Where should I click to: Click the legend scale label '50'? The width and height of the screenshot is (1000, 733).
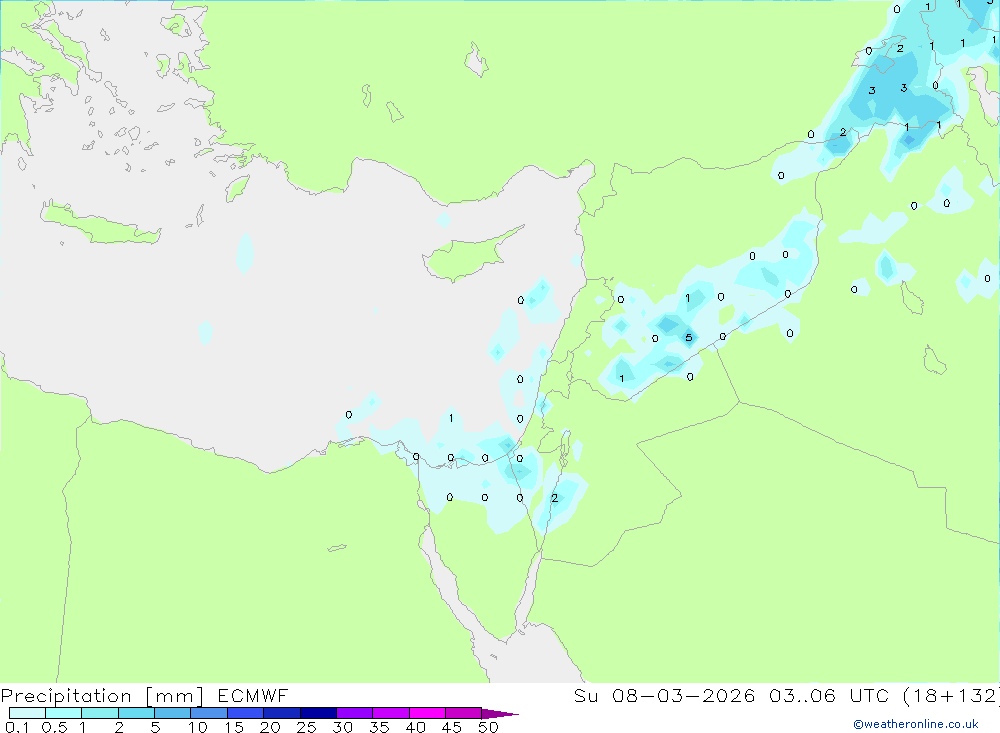488,727
